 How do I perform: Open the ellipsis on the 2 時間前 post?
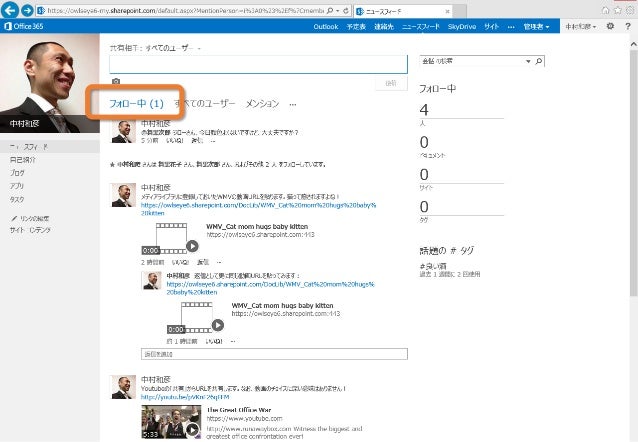[219, 263]
